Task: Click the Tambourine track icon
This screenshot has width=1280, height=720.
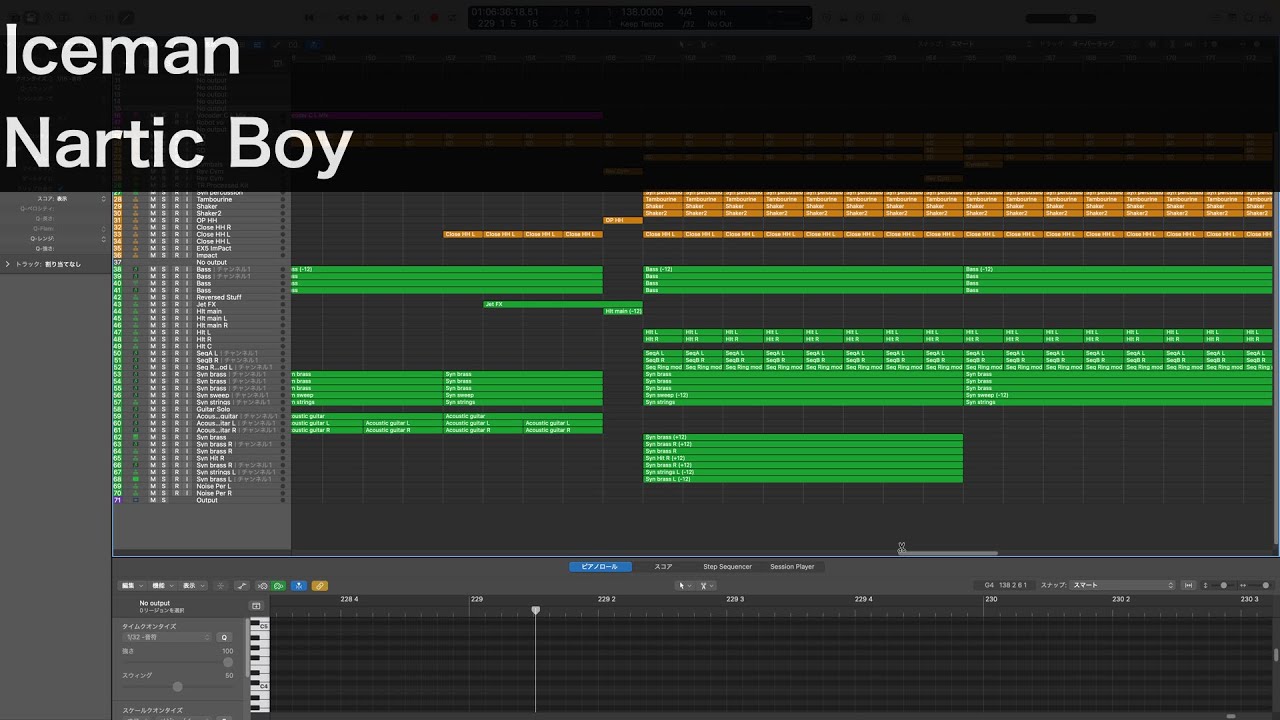Action: pos(135,199)
